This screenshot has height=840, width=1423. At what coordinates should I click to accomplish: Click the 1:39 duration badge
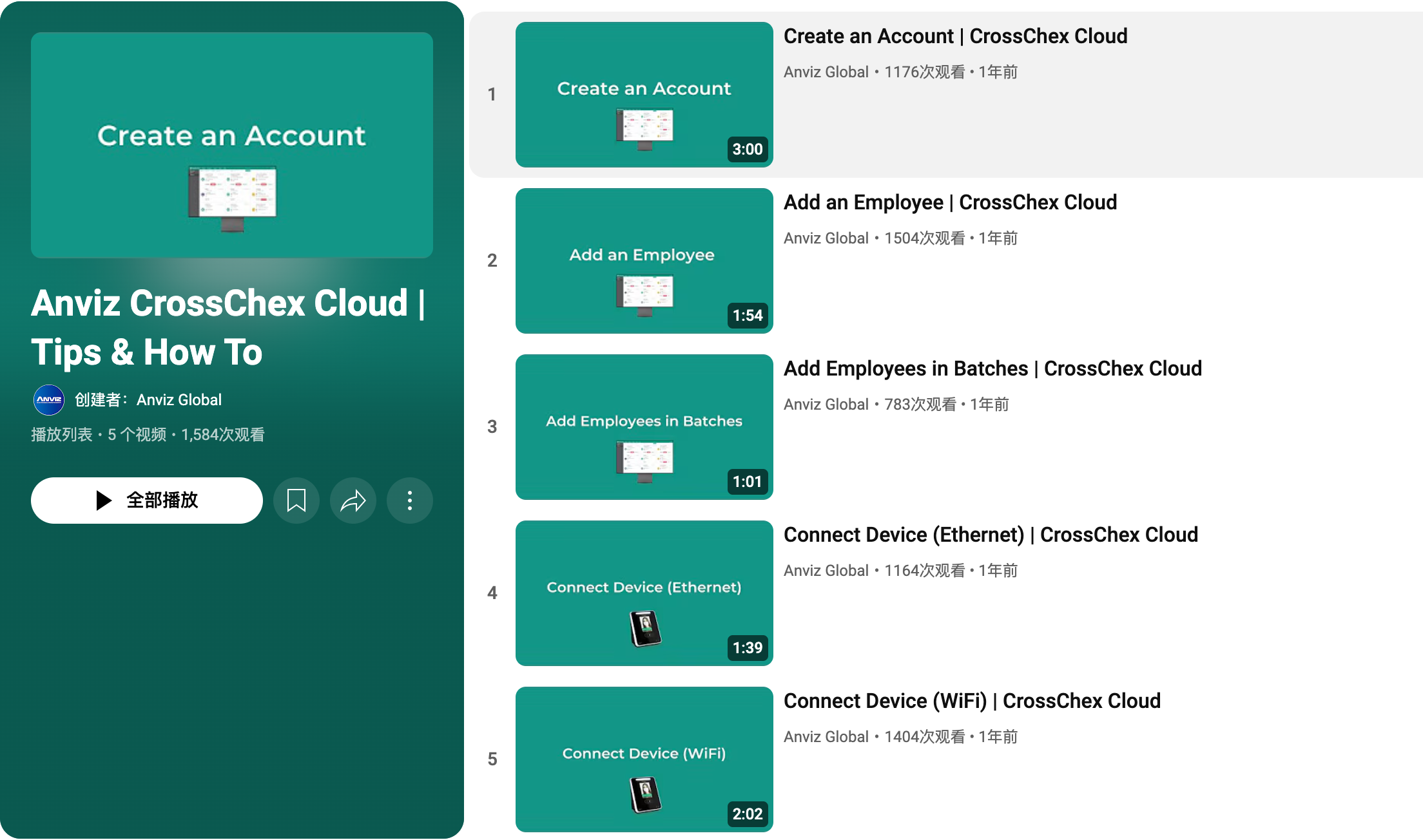click(748, 648)
